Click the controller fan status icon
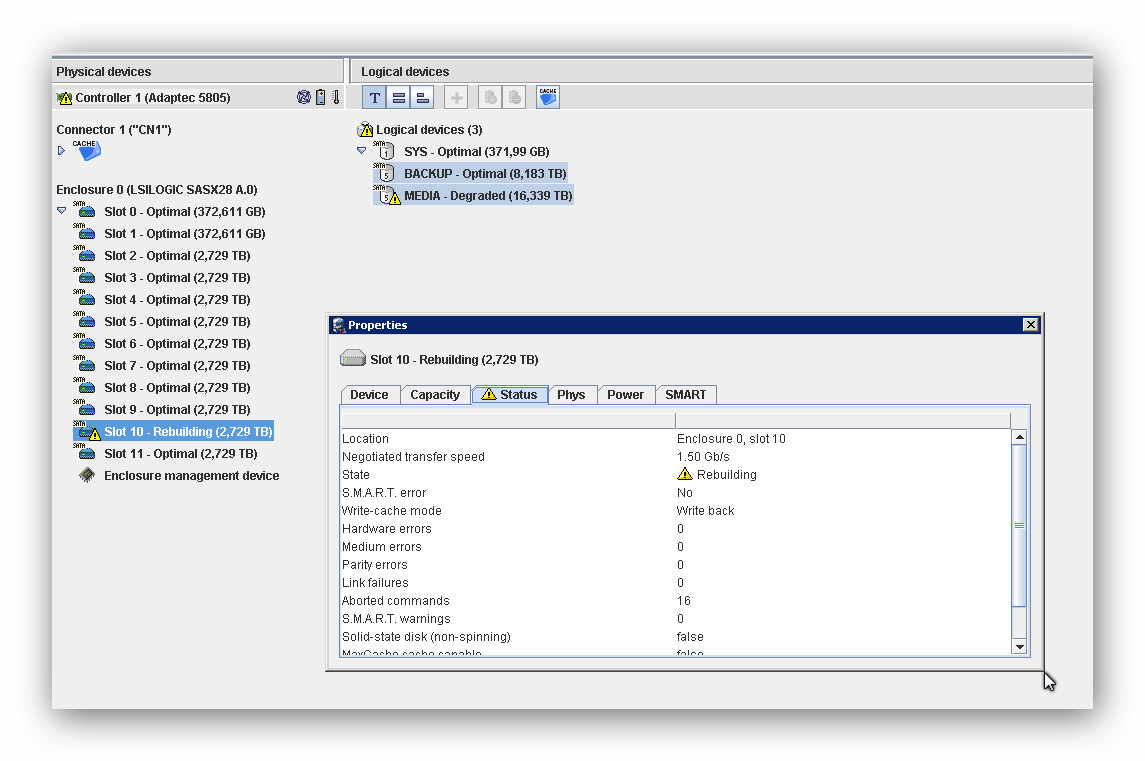 click(304, 97)
